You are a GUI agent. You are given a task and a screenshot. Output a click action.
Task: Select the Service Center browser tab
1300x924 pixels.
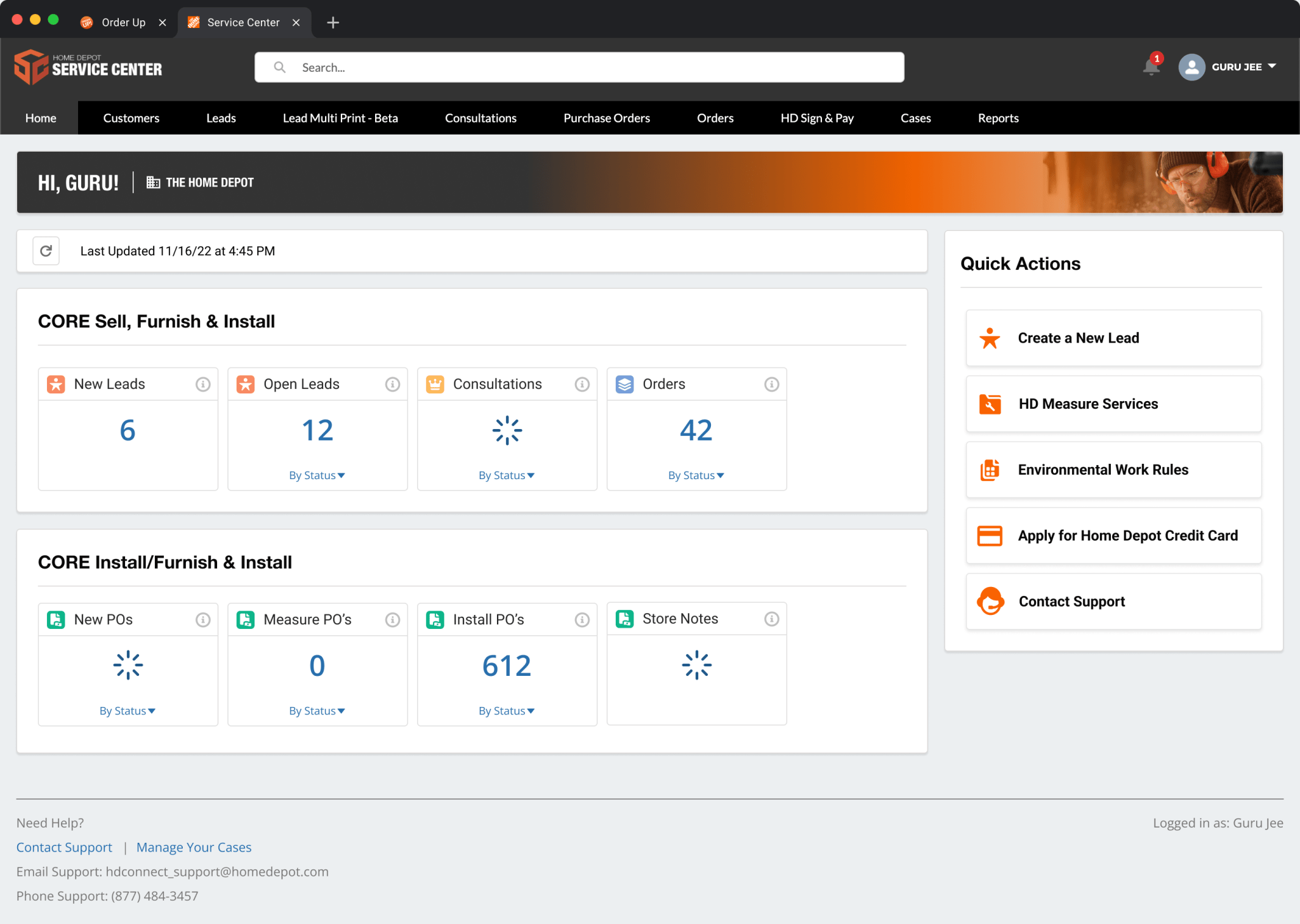pos(243,23)
